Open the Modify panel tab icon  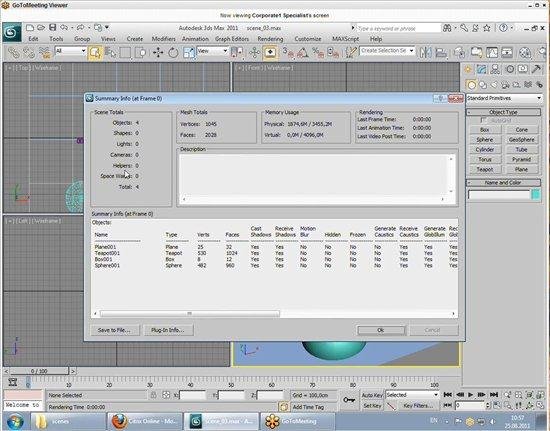(x=482, y=69)
